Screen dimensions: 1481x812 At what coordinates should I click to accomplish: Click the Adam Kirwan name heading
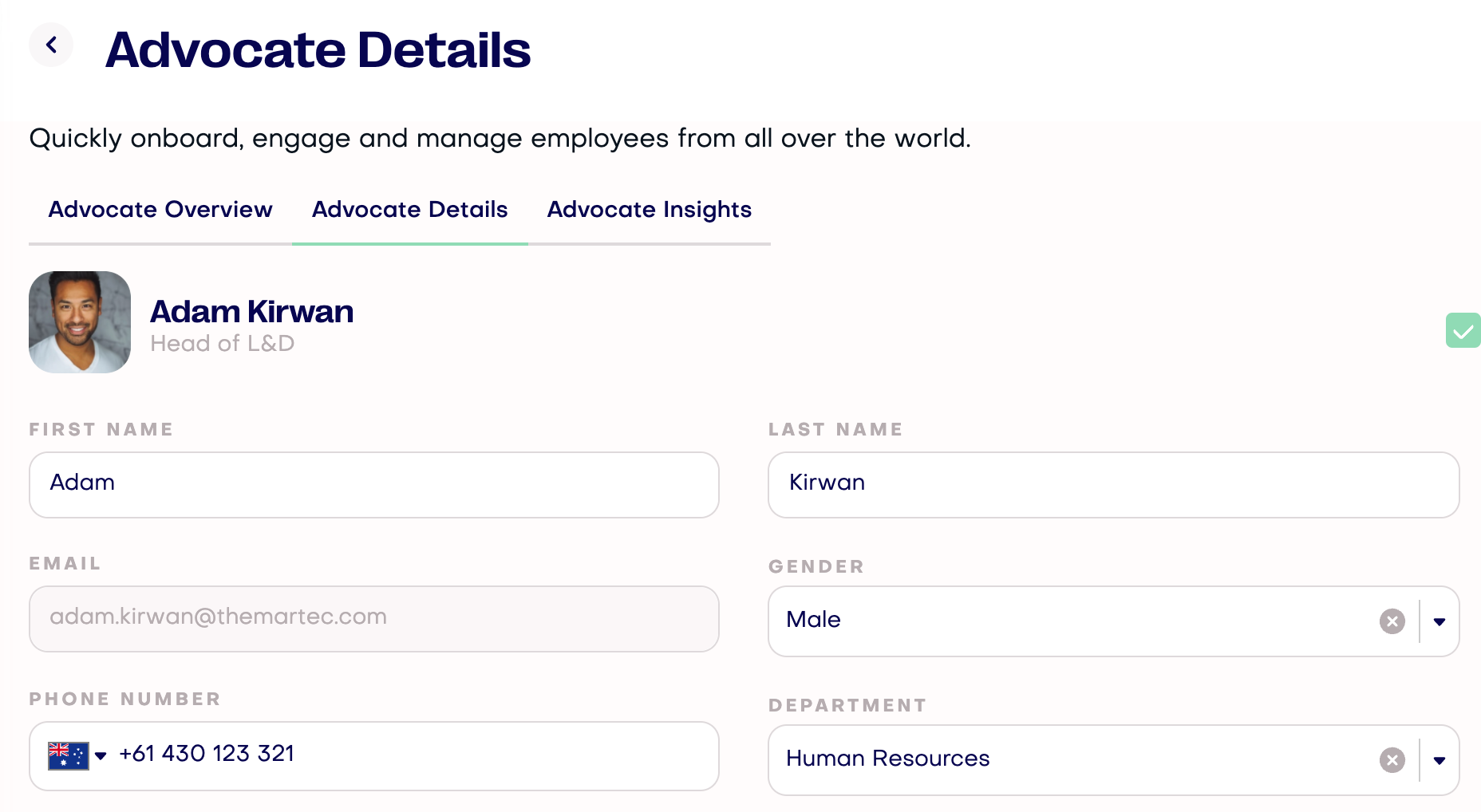[251, 312]
